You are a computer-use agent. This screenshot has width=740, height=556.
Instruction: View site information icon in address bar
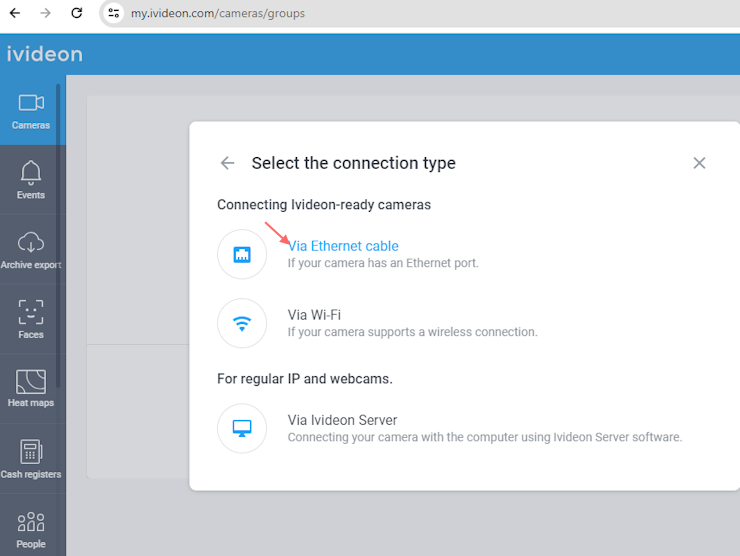pos(113,13)
